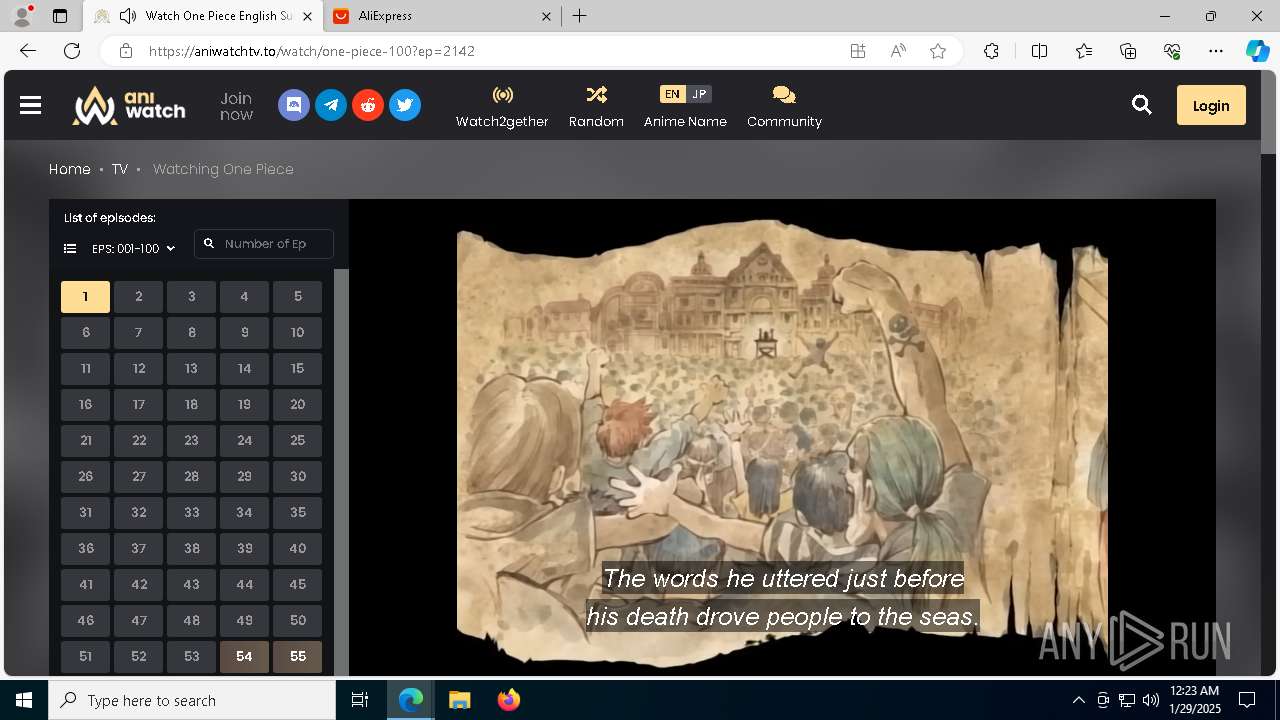Viewport: 1280px width, 720px height.
Task: Select episode 54
Action: 244,657
